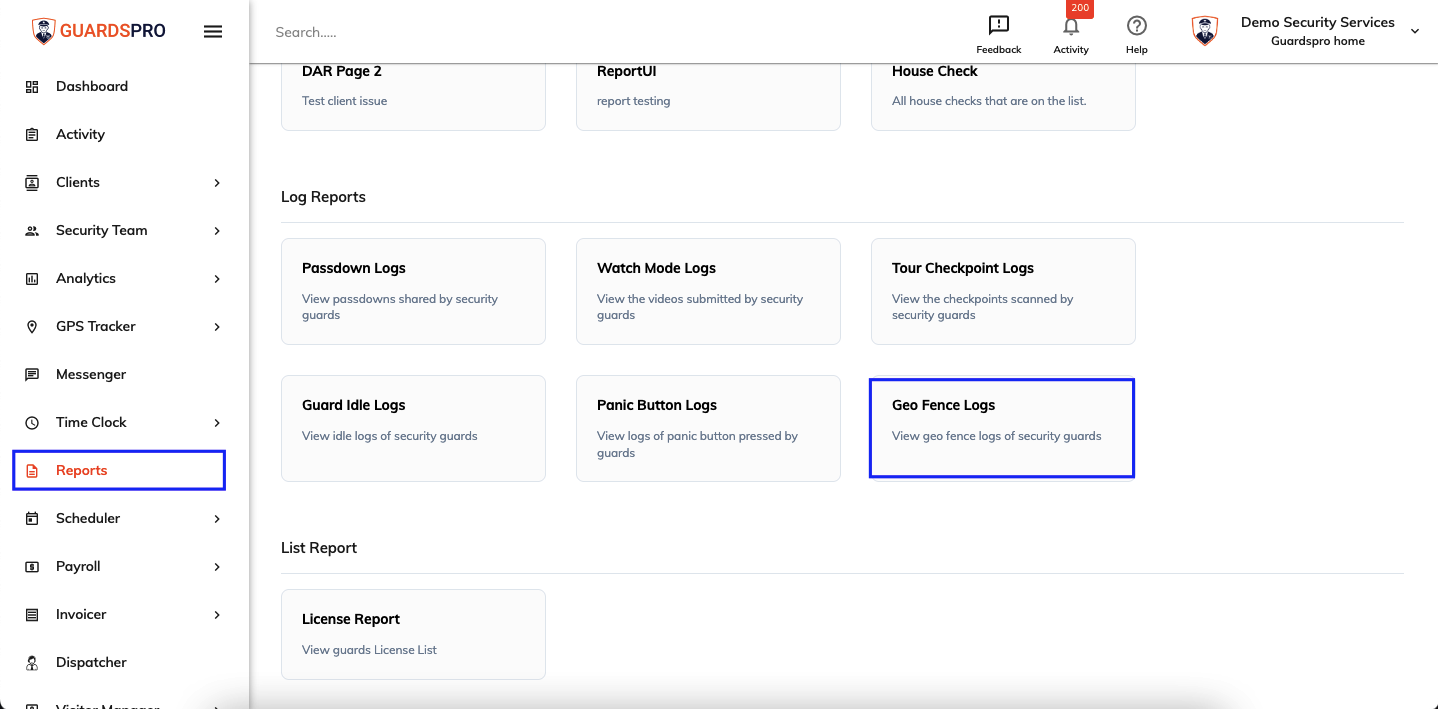Expand the Scheduler submenu arrow
1438x709 pixels.
click(x=217, y=519)
